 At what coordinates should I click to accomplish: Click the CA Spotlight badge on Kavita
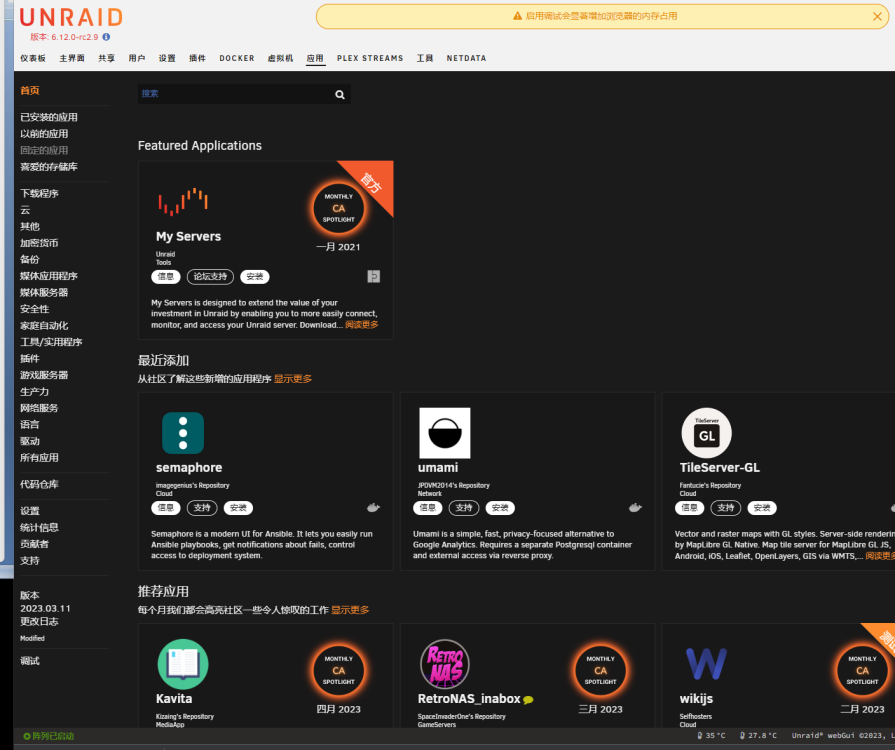(338, 671)
